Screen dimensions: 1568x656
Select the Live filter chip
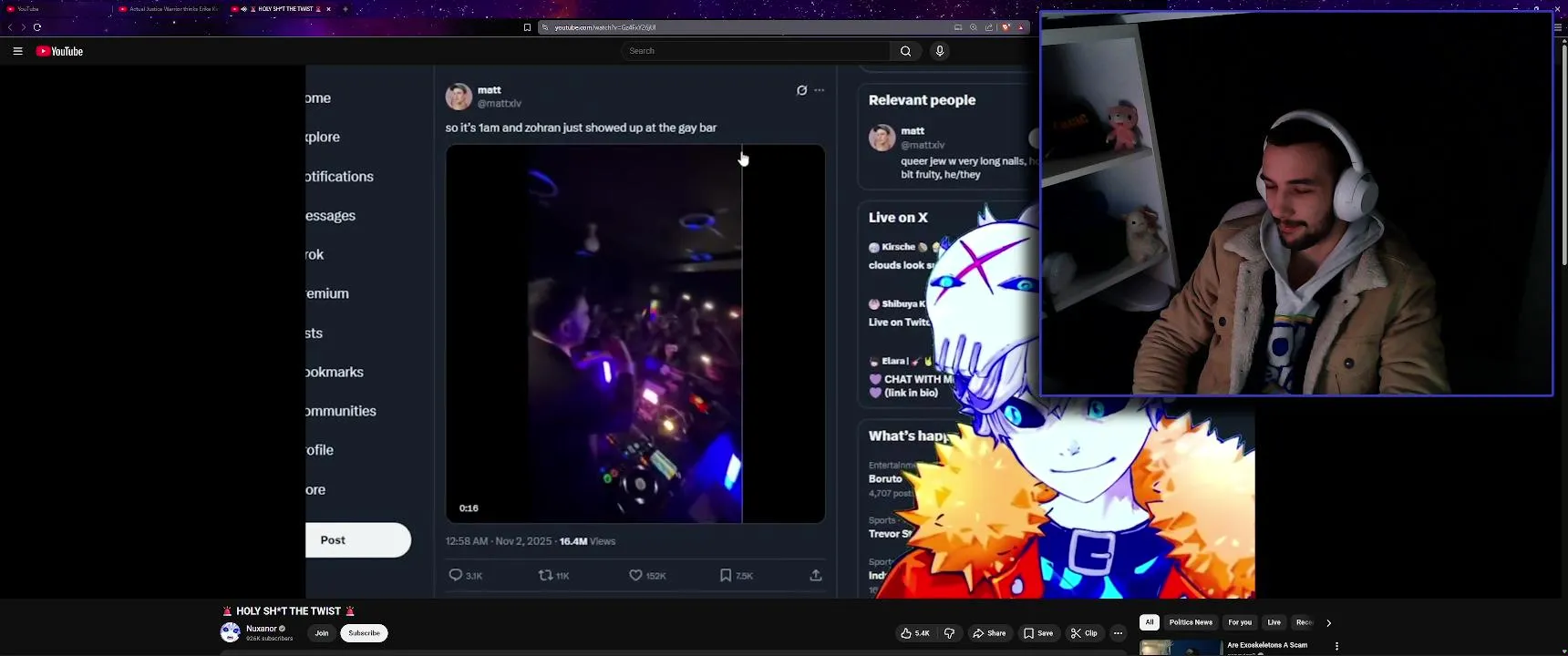pyautogui.click(x=1274, y=622)
